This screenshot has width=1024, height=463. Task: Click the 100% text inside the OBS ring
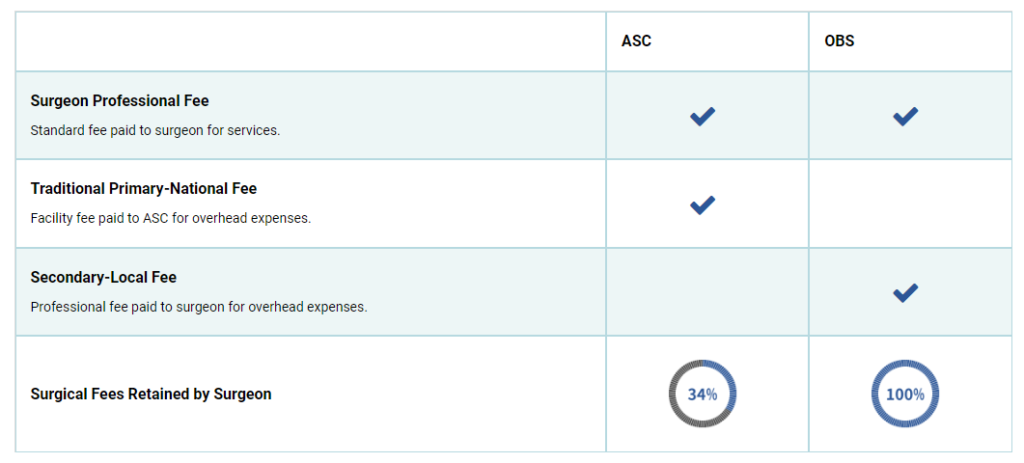905,394
